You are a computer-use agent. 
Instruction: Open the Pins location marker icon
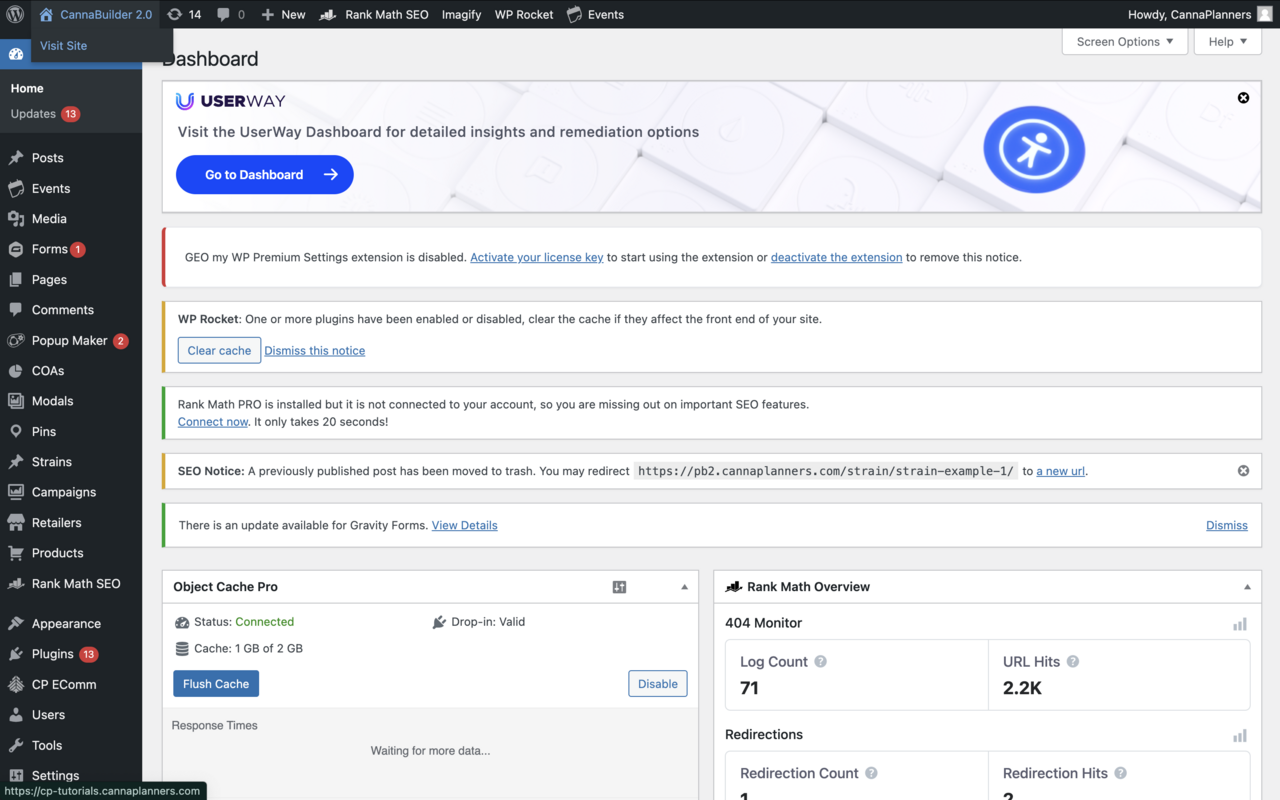(15, 431)
